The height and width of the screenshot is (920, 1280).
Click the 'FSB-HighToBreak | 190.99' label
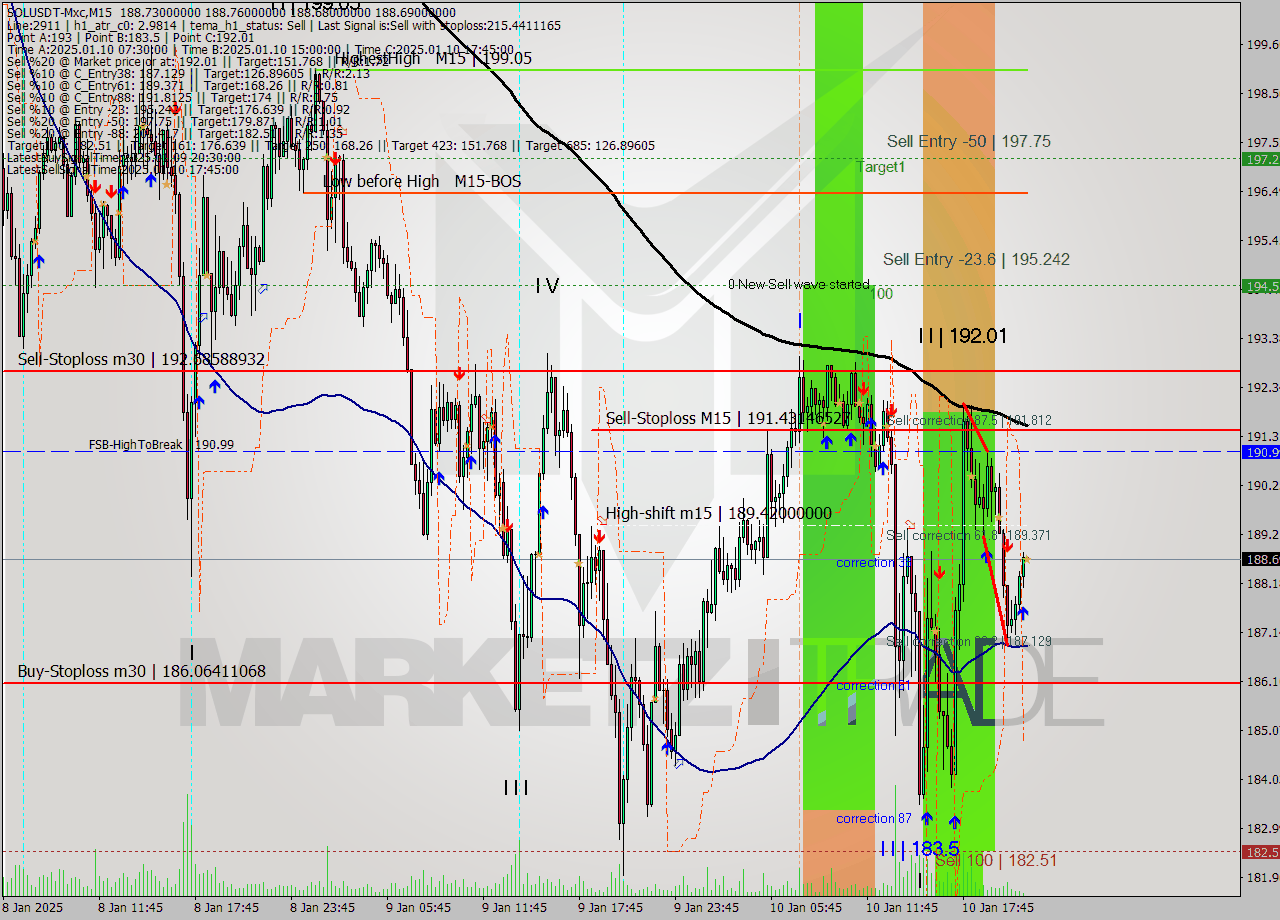[161, 444]
